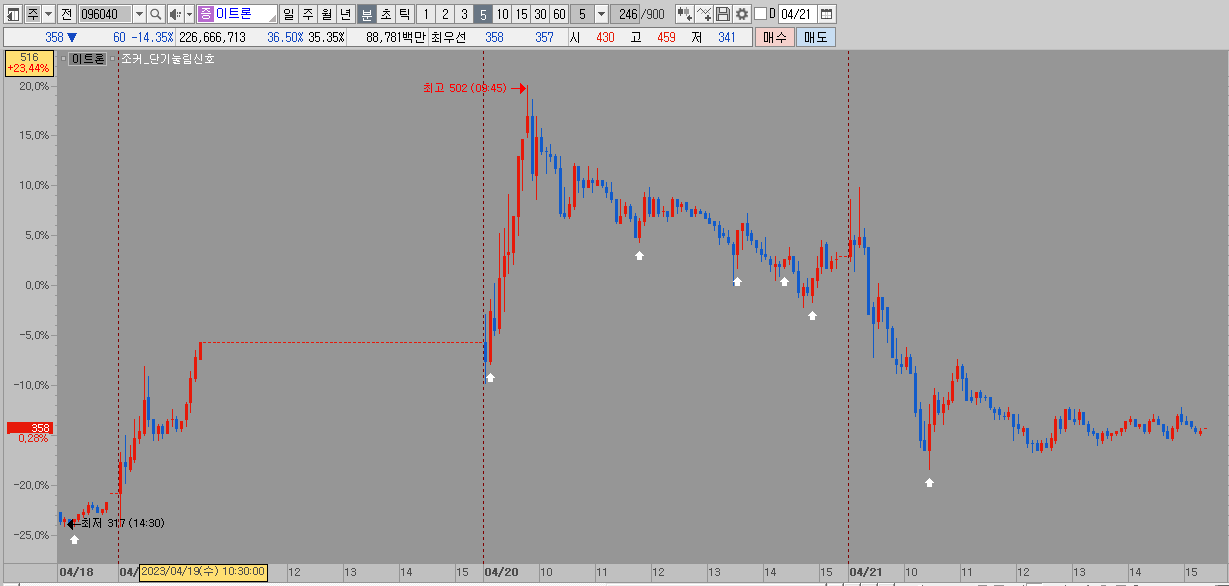Image resolution: width=1229 pixels, height=586 pixels.
Task: Toggle the D checkbox beside date field
Action: point(760,14)
